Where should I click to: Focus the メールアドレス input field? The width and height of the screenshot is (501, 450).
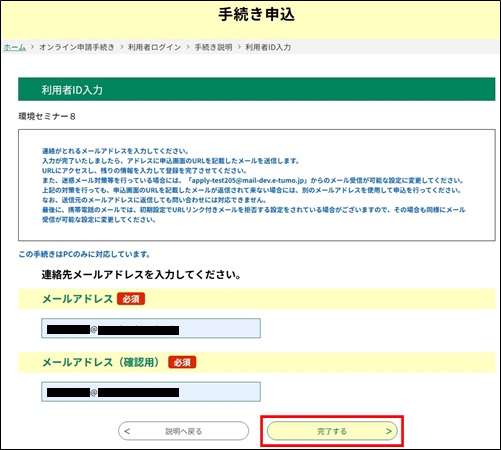(x=151, y=328)
